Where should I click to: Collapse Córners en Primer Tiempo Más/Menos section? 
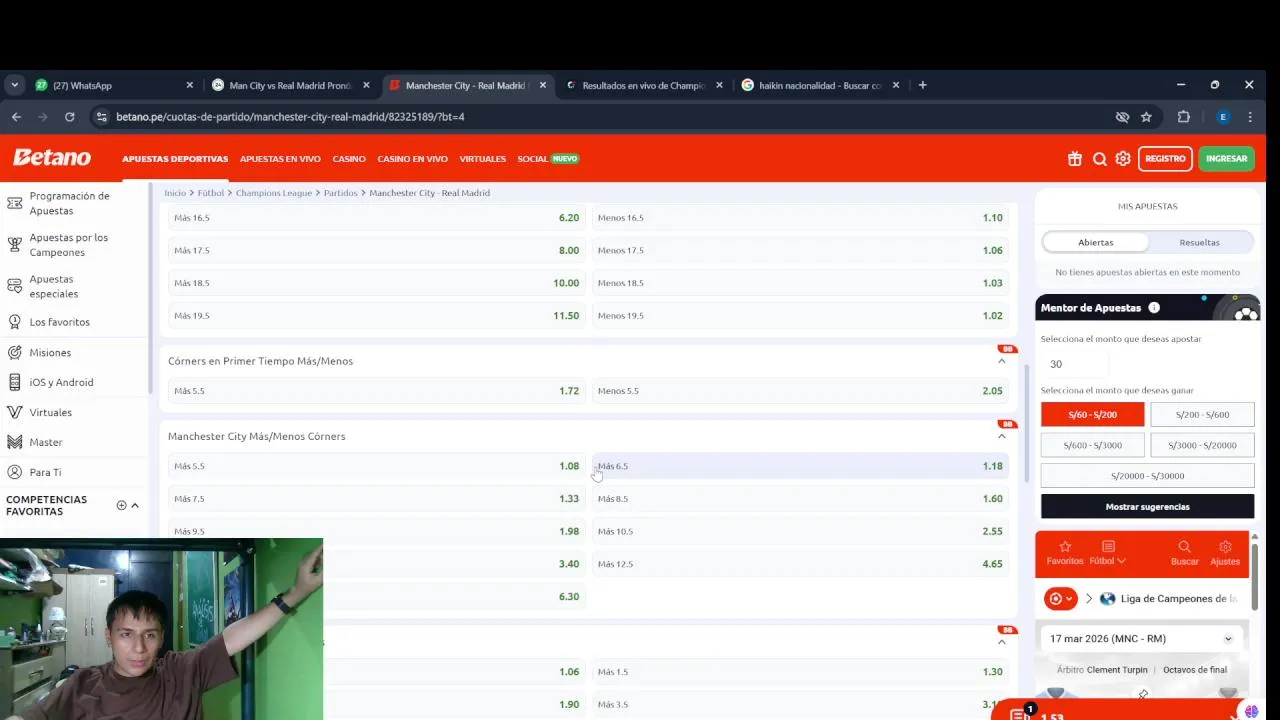[x=1001, y=361]
